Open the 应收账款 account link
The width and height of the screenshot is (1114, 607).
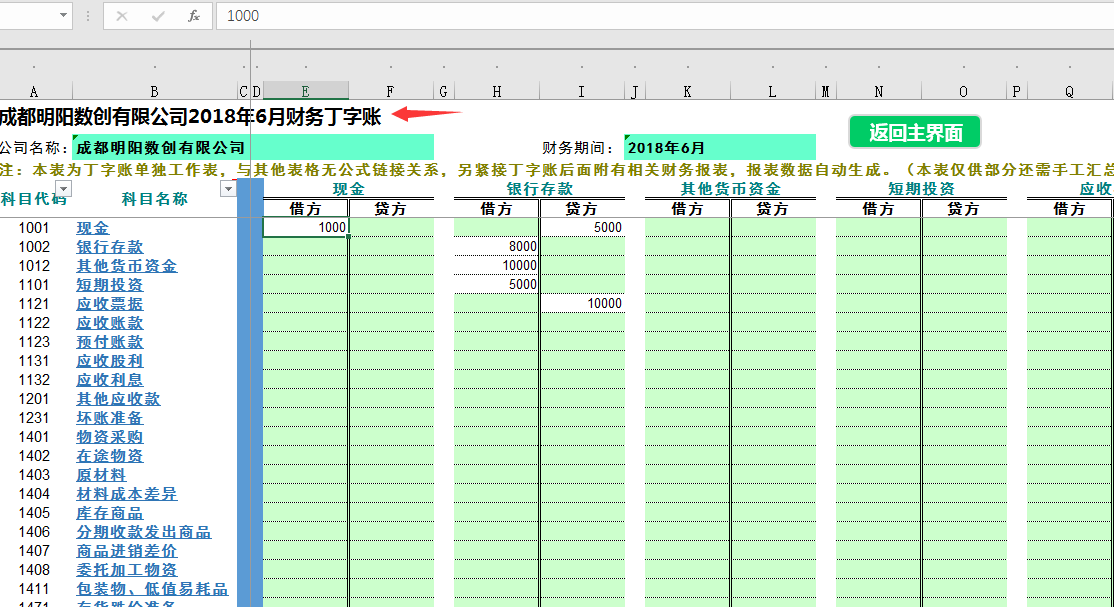point(109,323)
